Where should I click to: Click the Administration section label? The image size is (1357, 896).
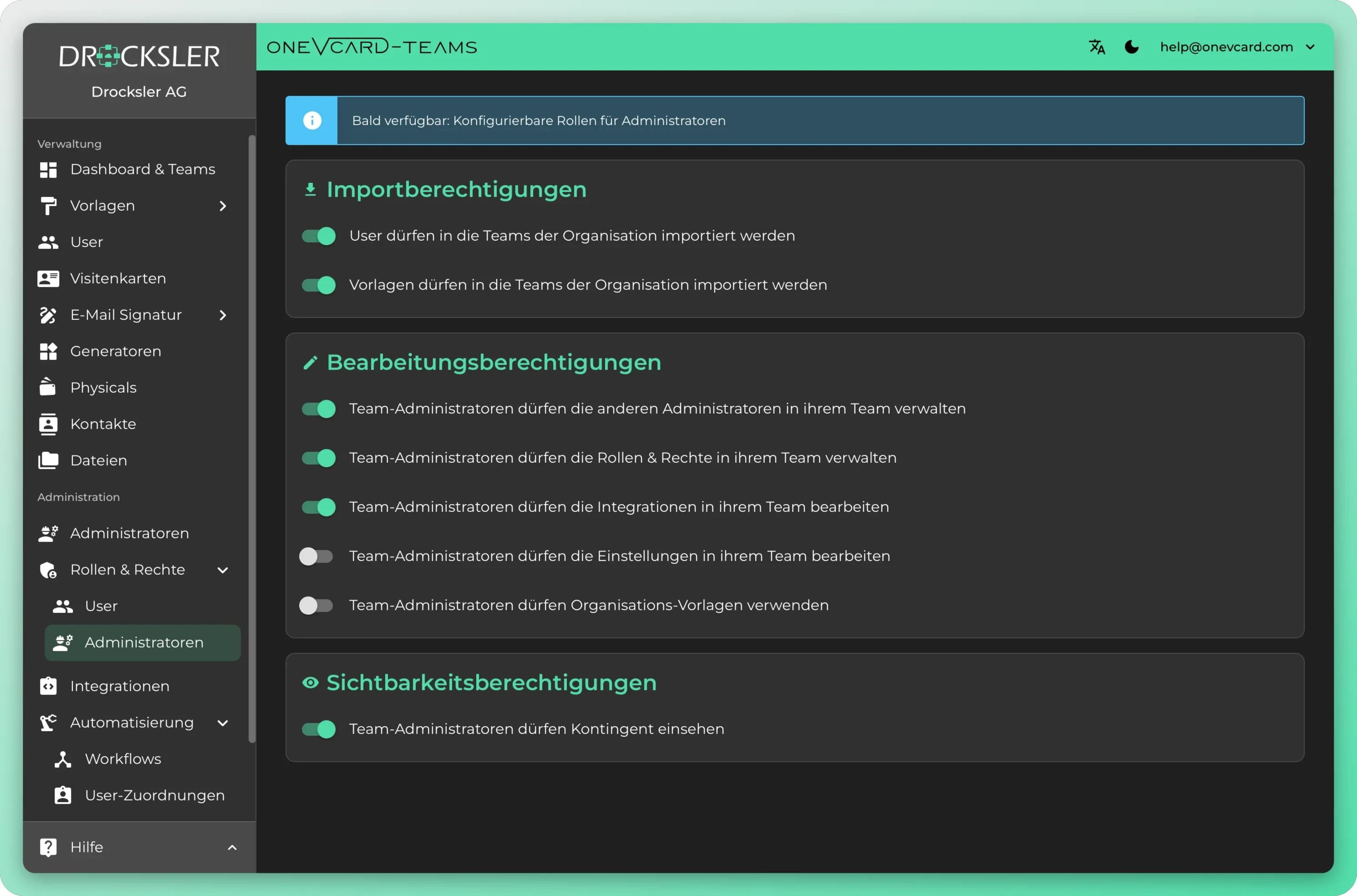click(79, 497)
